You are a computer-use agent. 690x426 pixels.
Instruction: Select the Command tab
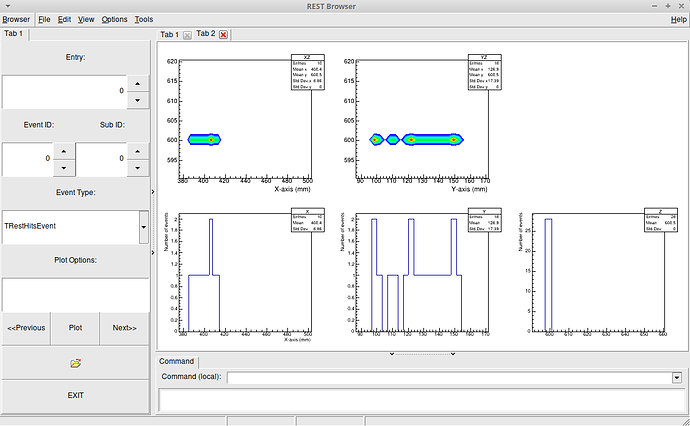(176, 361)
